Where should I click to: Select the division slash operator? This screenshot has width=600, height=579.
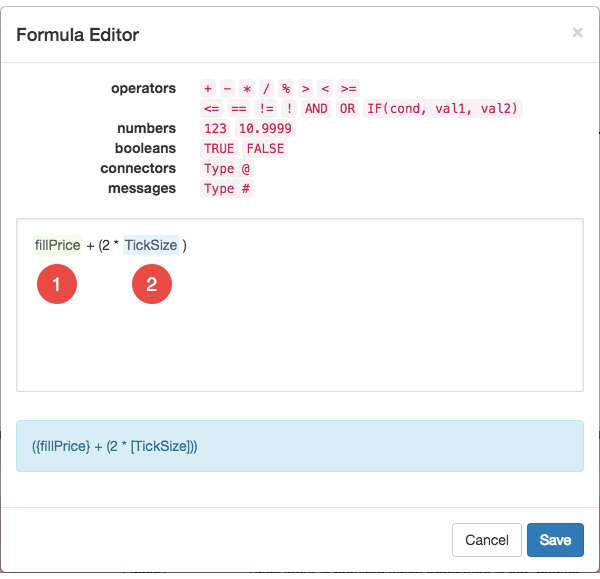tap(266, 89)
